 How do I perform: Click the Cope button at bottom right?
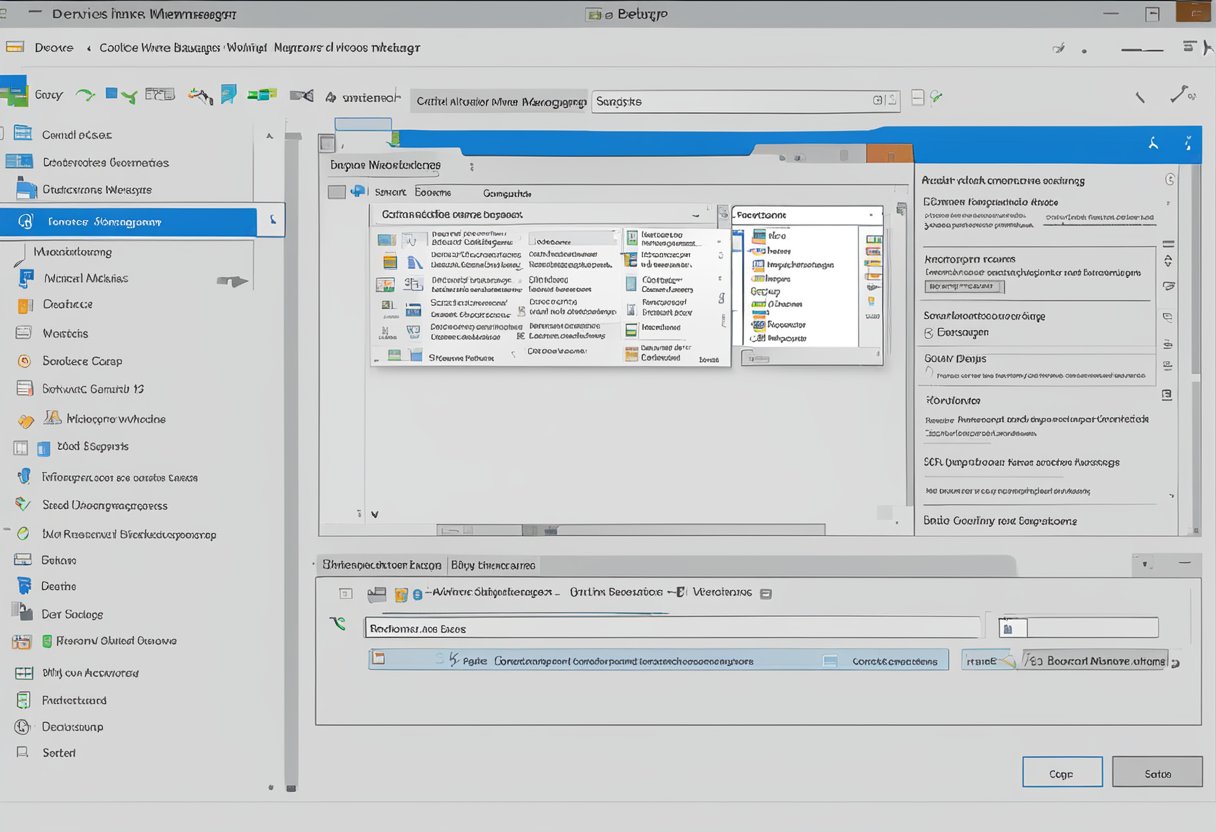[x=1061, y=773]
